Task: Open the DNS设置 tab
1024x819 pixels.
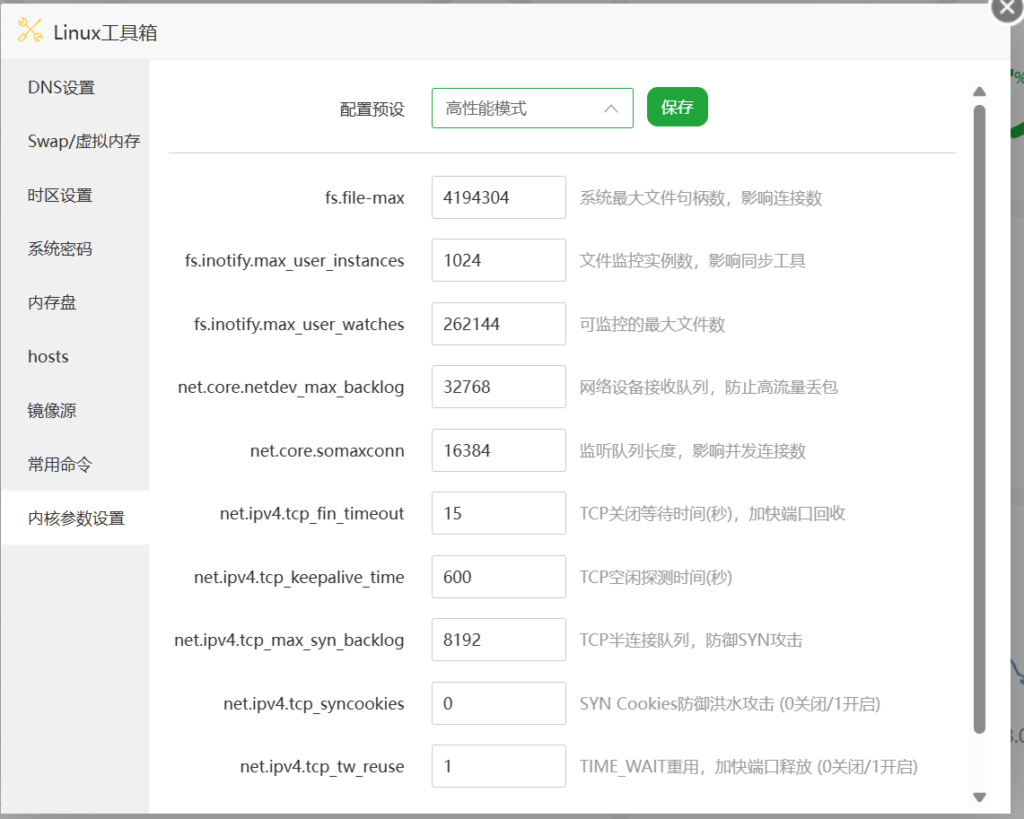Action: [61, 88]
